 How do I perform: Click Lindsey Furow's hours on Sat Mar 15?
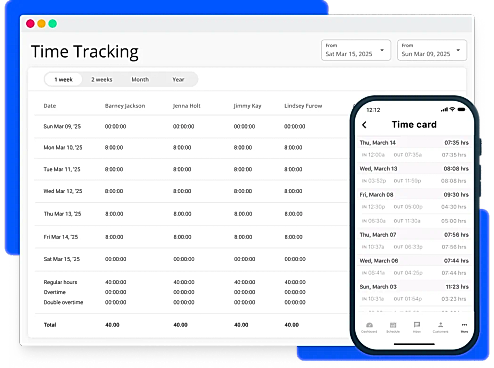click(x=295, y=259)
